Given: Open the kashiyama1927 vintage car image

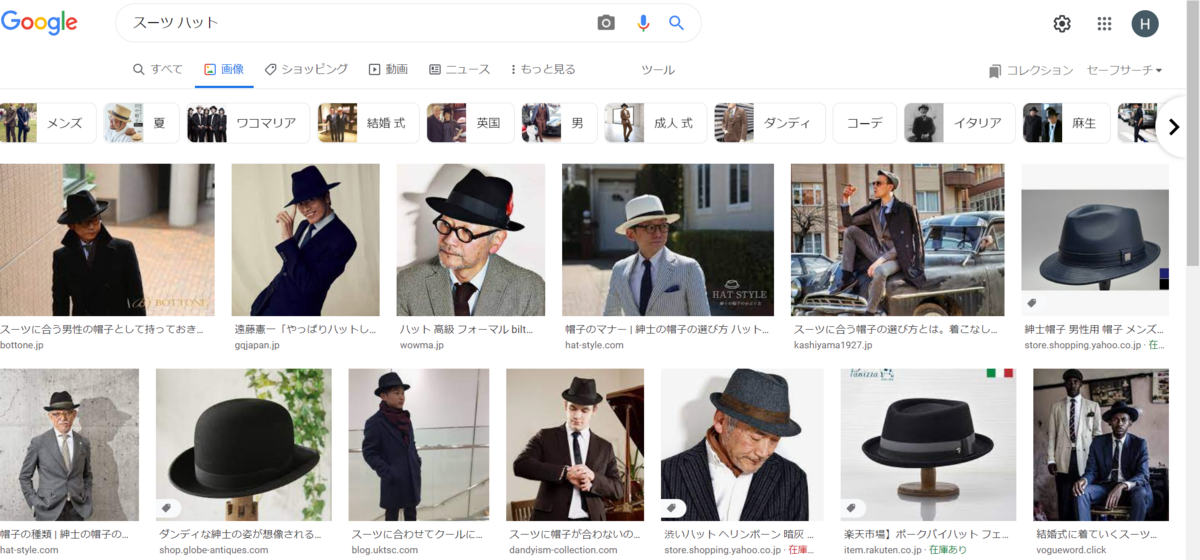Looking at the screenshot, I should (898, 240).
